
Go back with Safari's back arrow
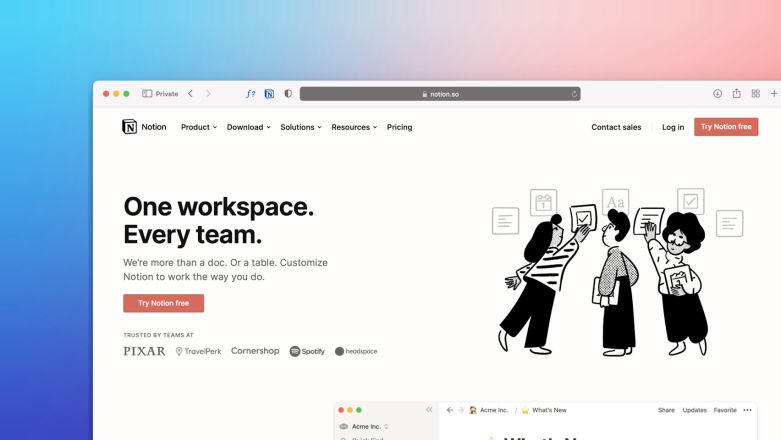(x=190, y=94)
